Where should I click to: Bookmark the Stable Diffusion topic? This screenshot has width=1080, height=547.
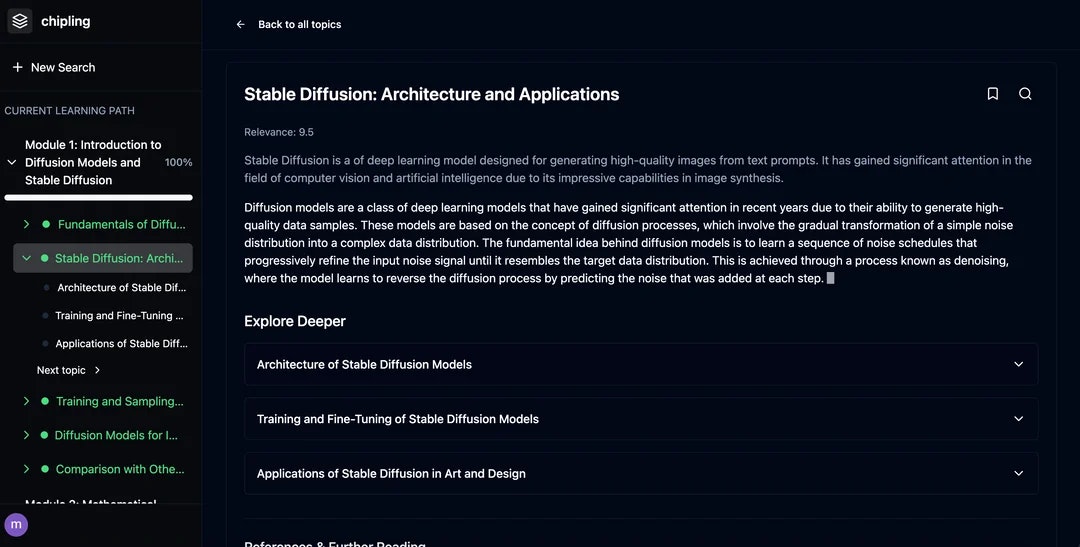993,94
